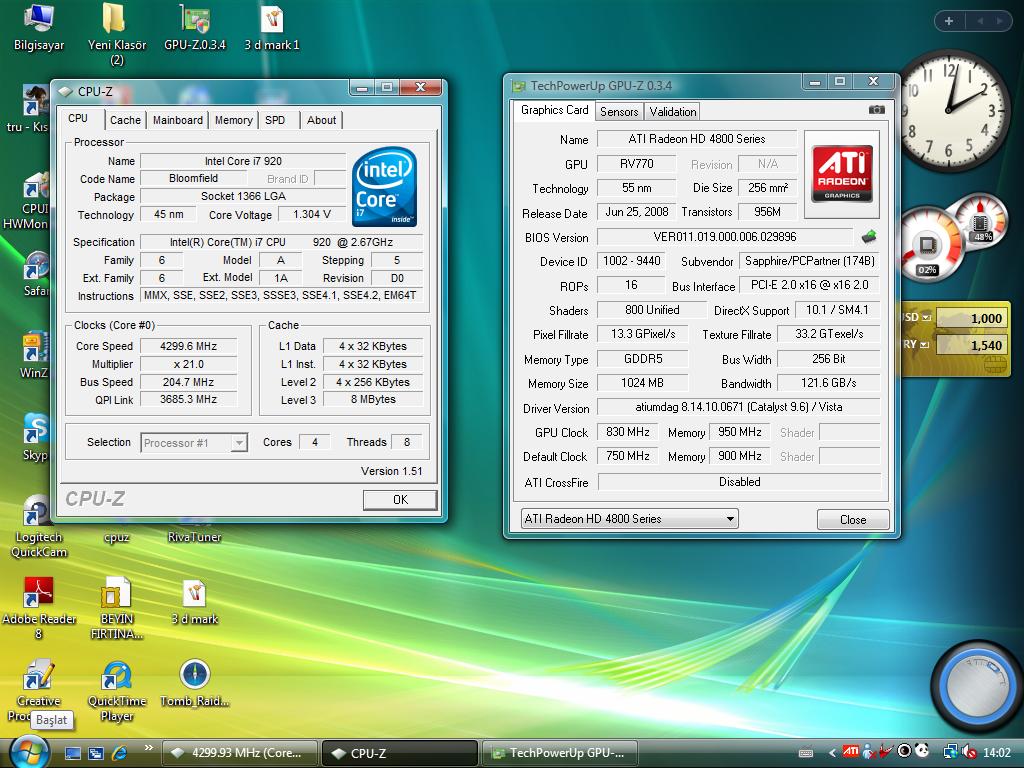The image size is (1024, 768).
Task: Add a gadget with the sidebar plus button
Action: click(949, 21)
